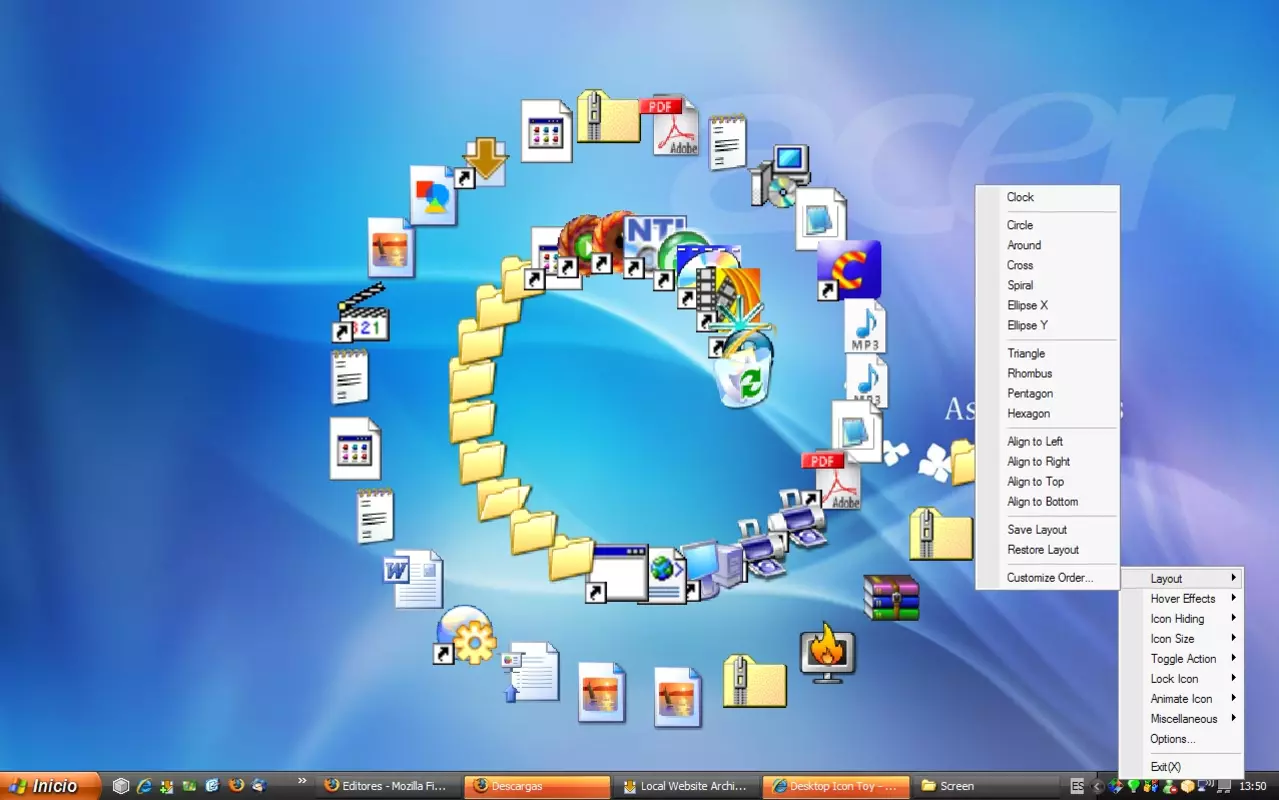Click the 13:50 system clock
1279x800 pixels.
[x=1253, y=786]
